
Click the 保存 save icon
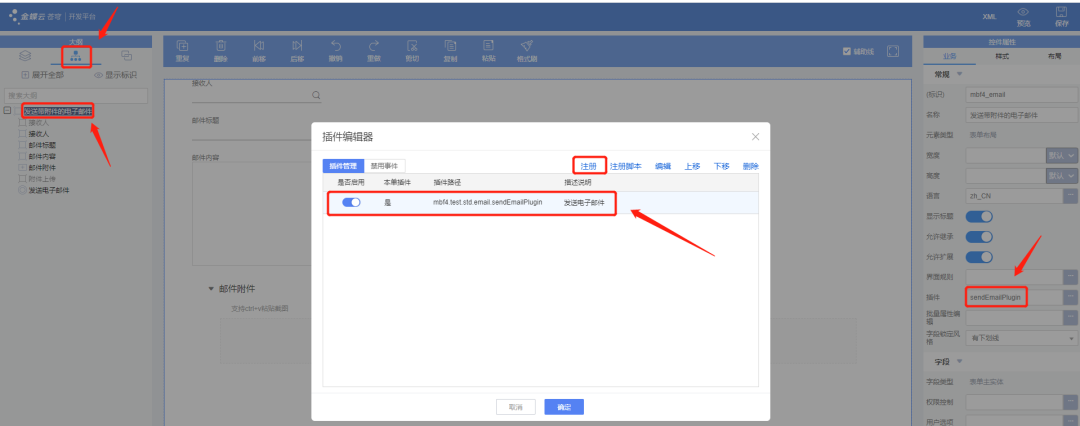pyautogui.click(x=1061, y=12)
